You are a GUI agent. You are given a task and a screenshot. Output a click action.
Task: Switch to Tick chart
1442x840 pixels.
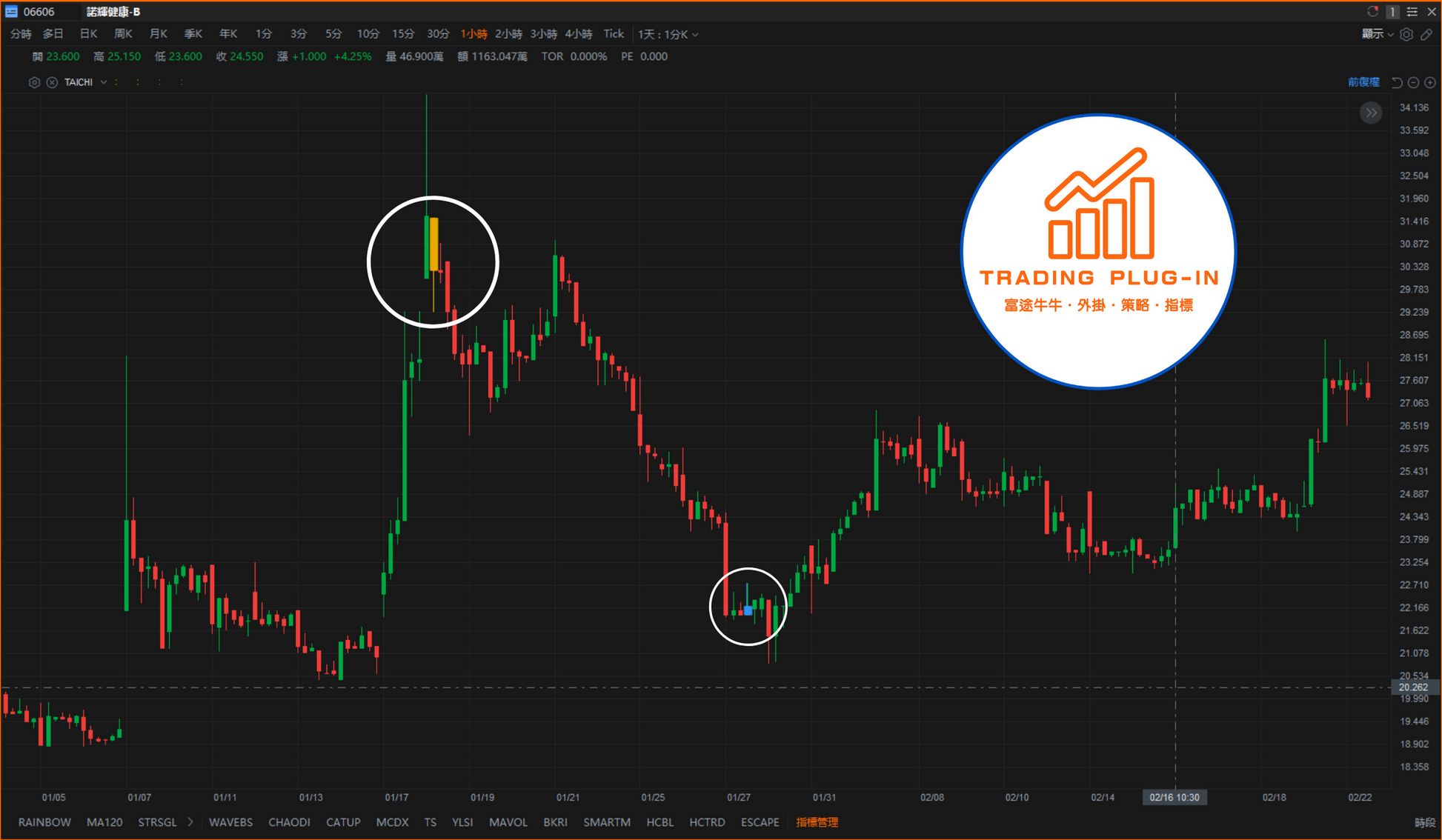point(614,34)
